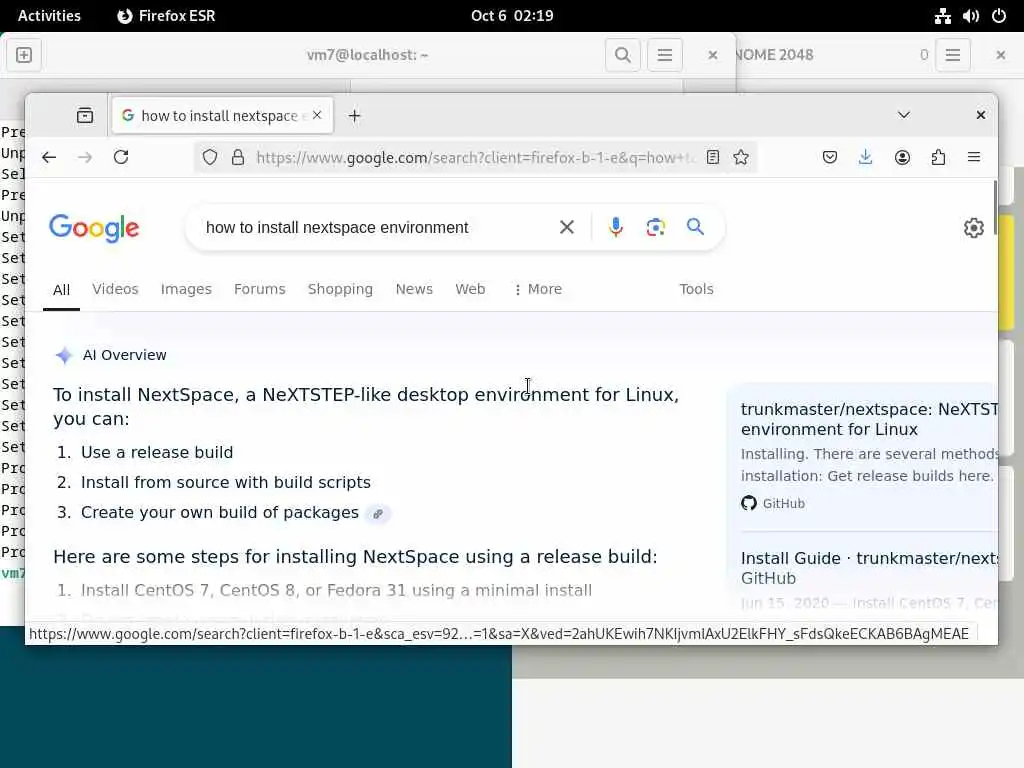Open trunkmaster/nextspace GitHub result card
1024x768 pixels.
coord(869,419)
